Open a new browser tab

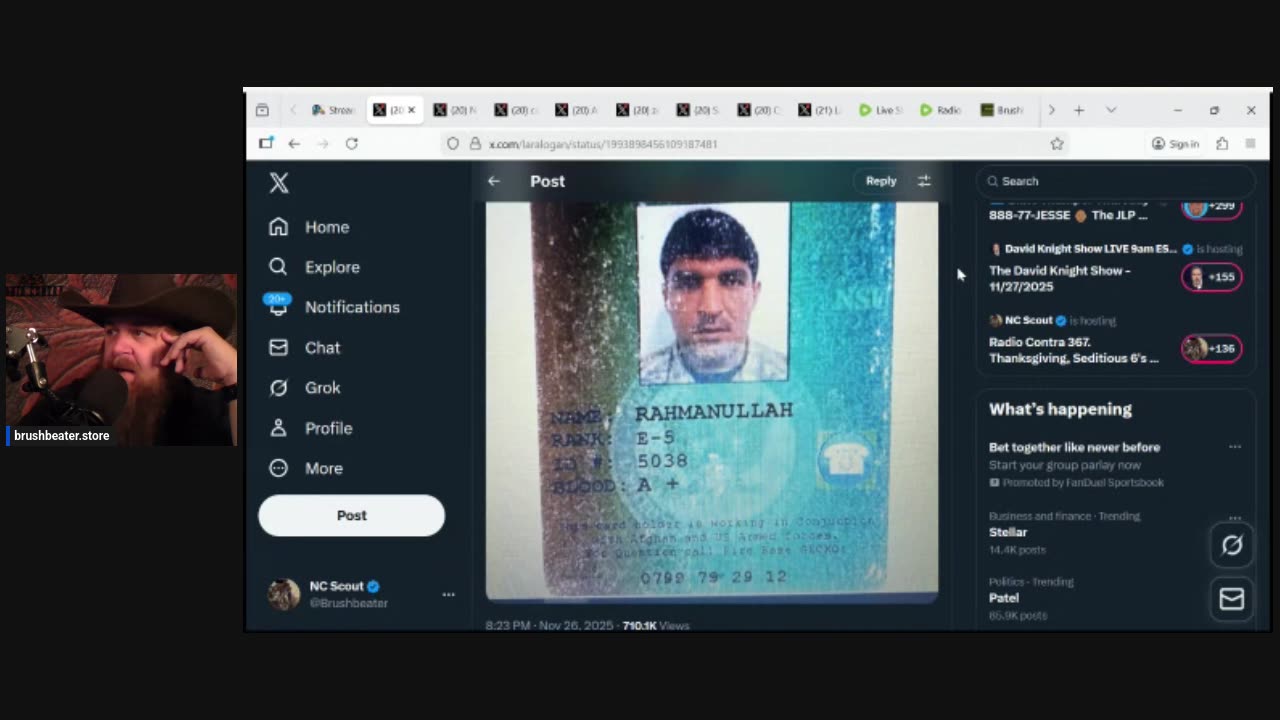(1079, 110)
